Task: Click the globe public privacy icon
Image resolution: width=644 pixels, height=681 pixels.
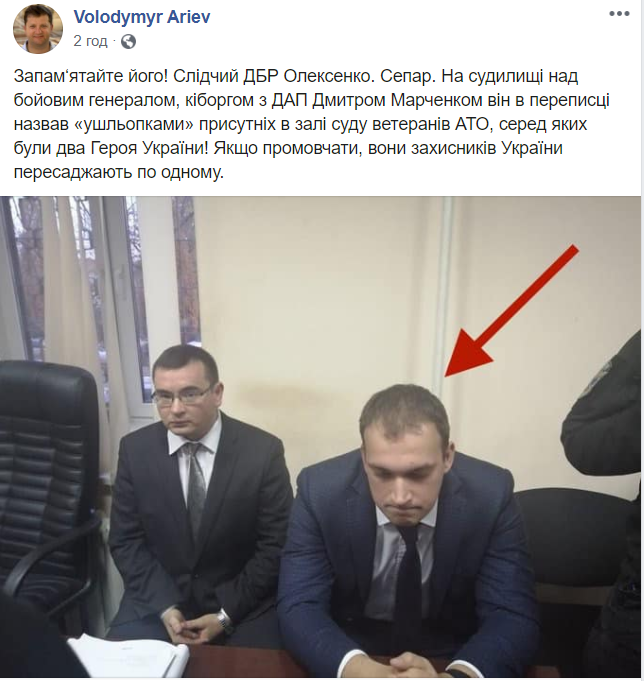Action: [129, 42]
